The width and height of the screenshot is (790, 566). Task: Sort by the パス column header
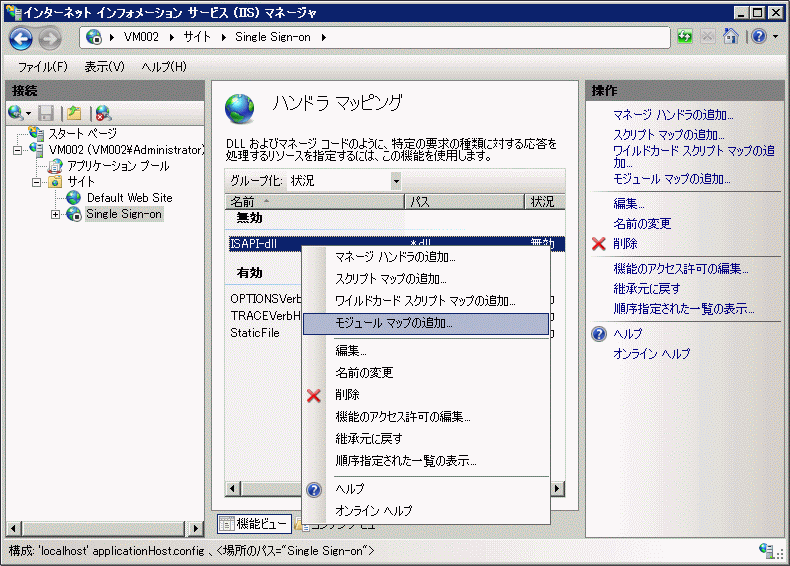pyautogui.click(x=464, y=202)
